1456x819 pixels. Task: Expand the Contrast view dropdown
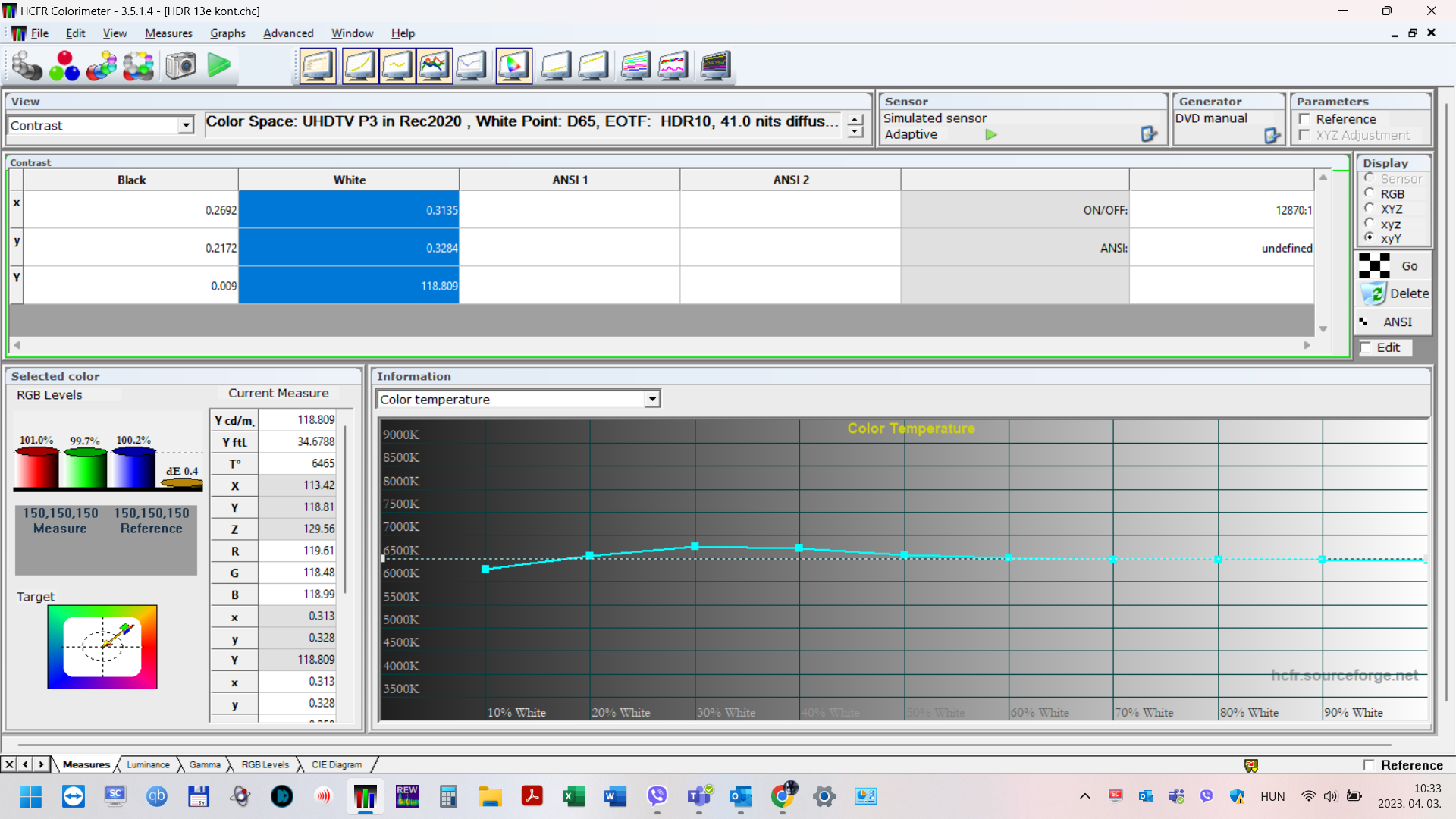click(x=186, y=126)
